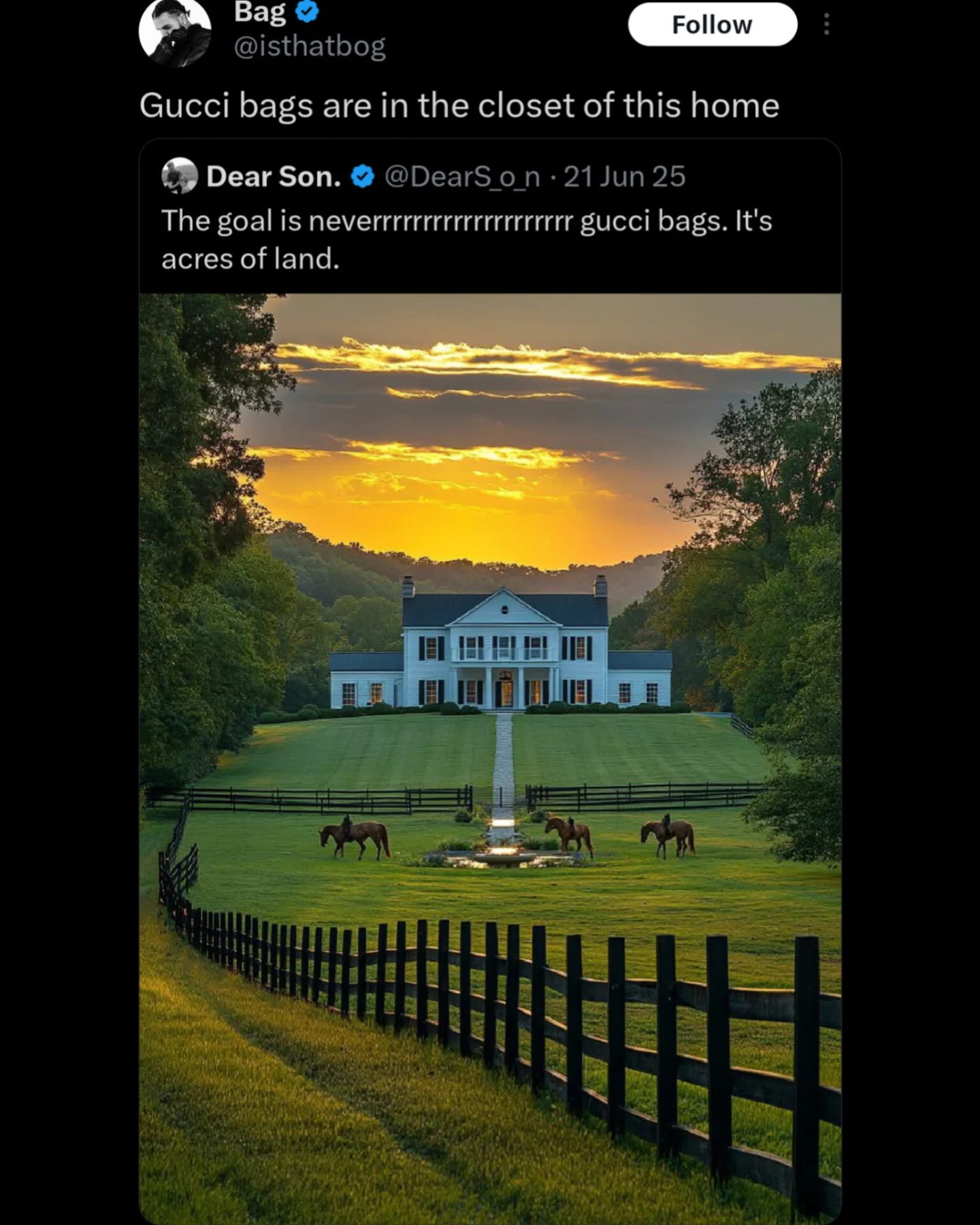Screen dimensions: 980x1225
Task: Open quoted post text about acres of land
Action: pos(467,240)
